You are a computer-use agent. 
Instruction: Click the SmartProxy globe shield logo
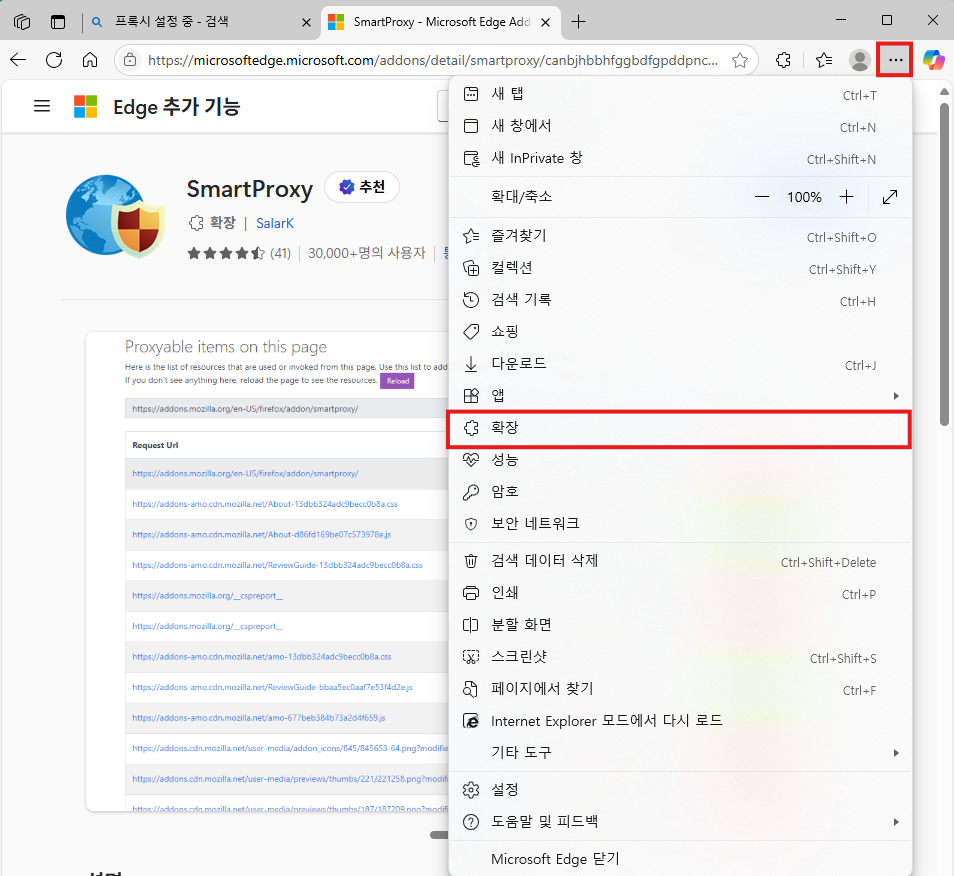115,216
